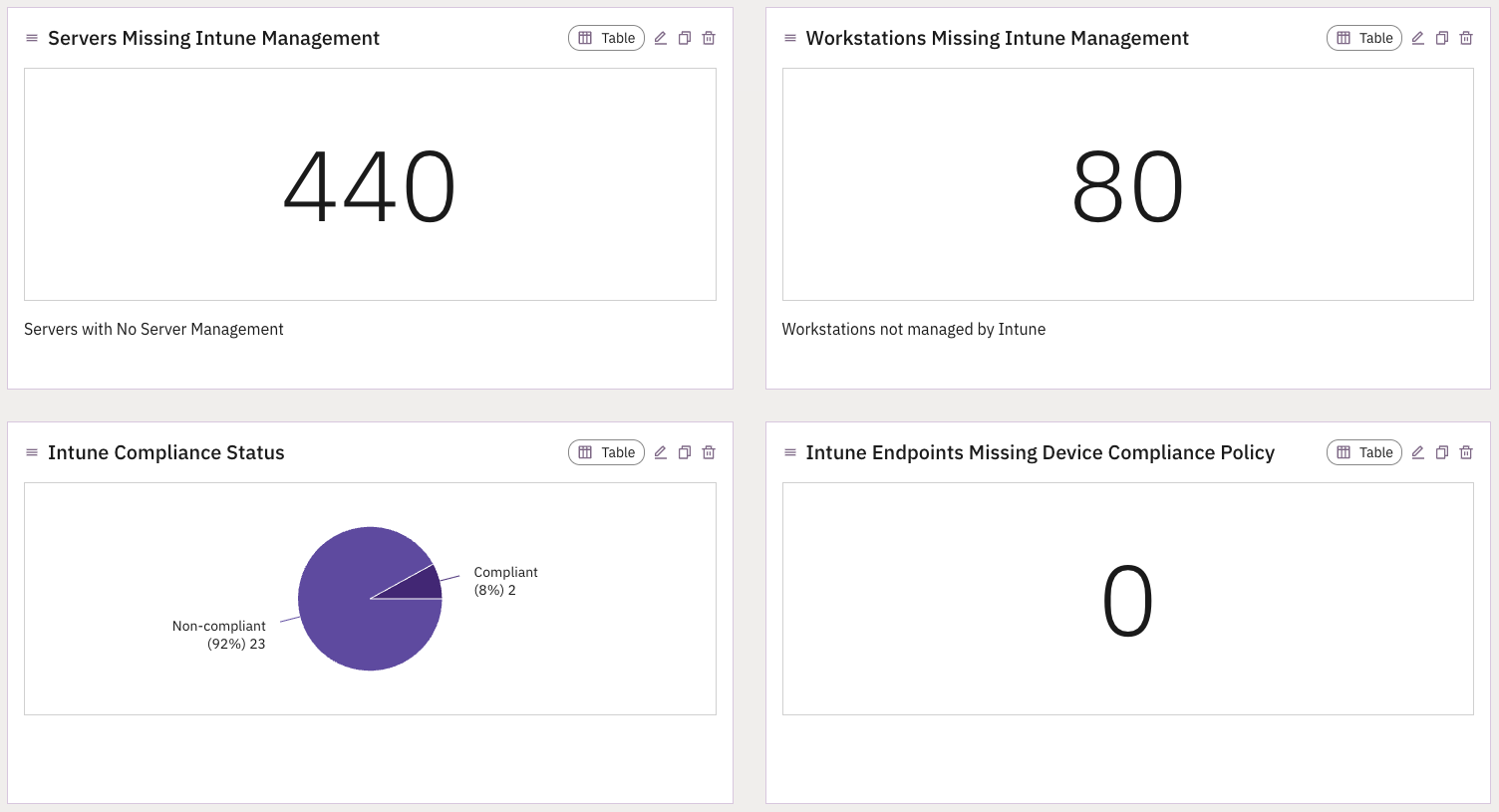The width and height of the screenshot is (1499, 812).
Task: Click the drag handle of Workstations Missing Intune Management
Action: [x=790, y=38]
